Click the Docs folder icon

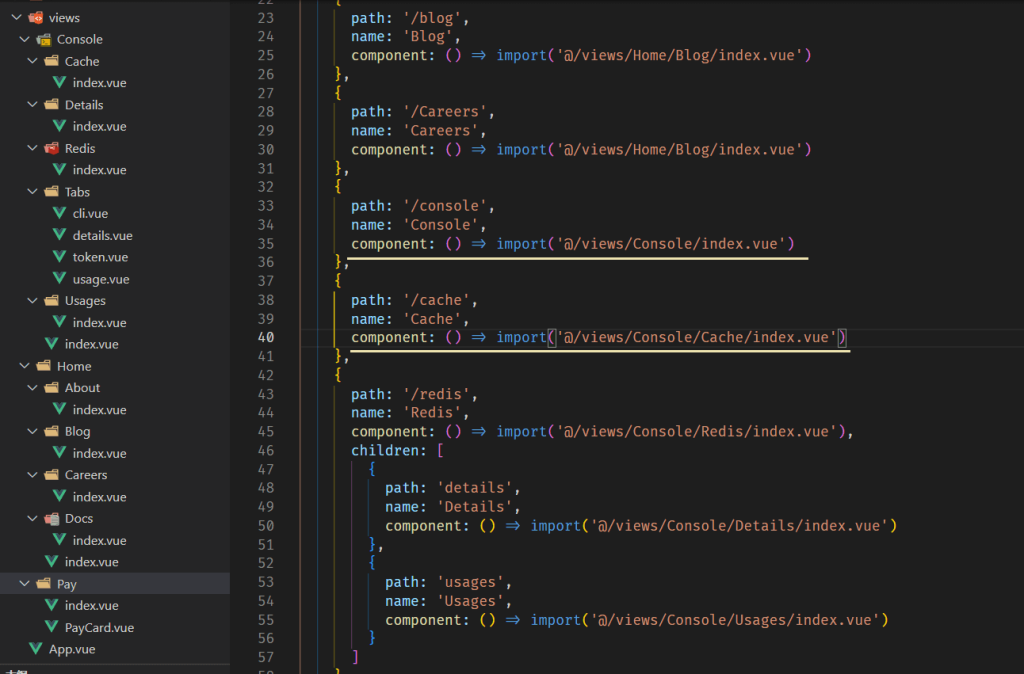(52, 518)
